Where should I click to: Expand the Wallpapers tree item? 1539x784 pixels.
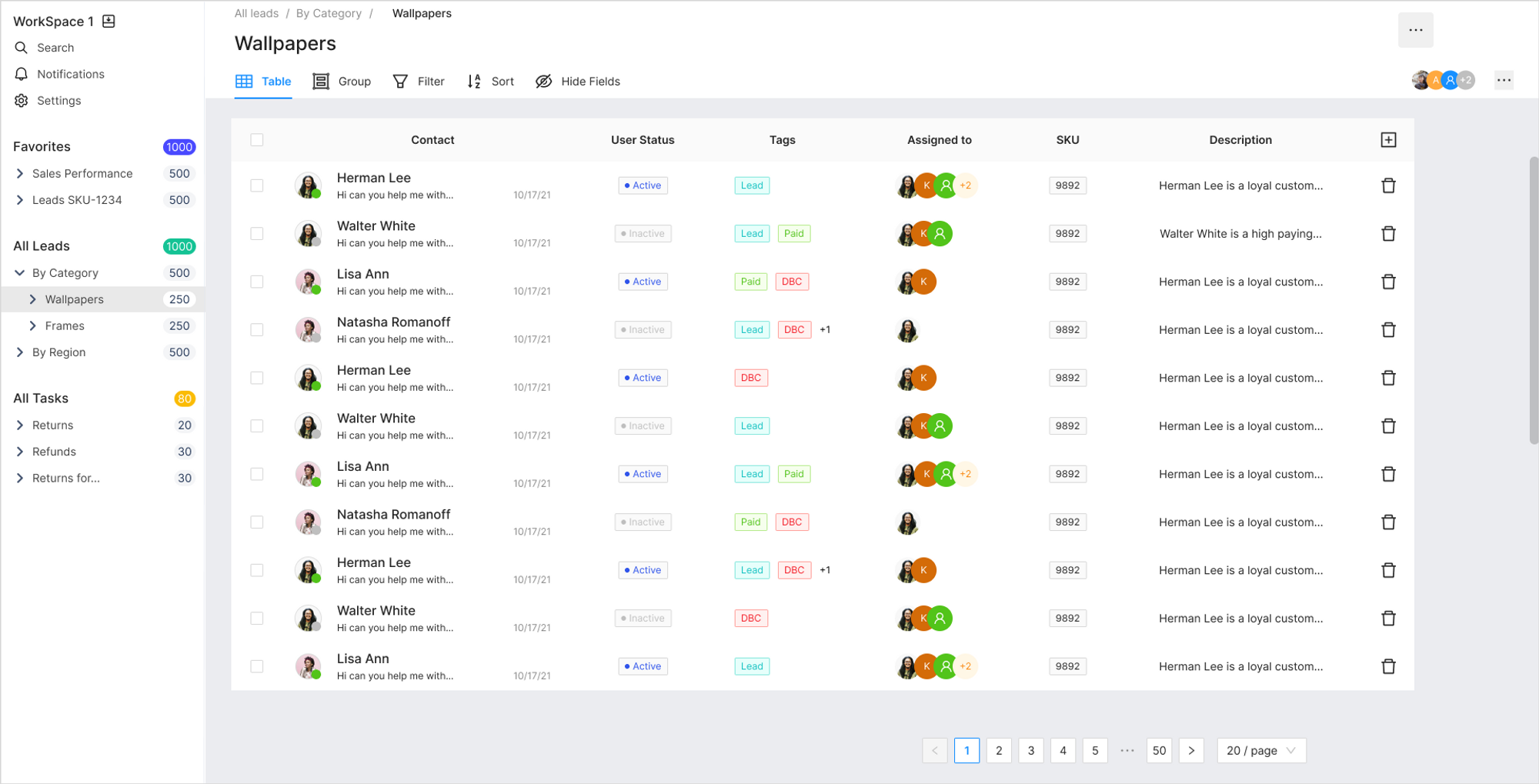coord(32,299)
